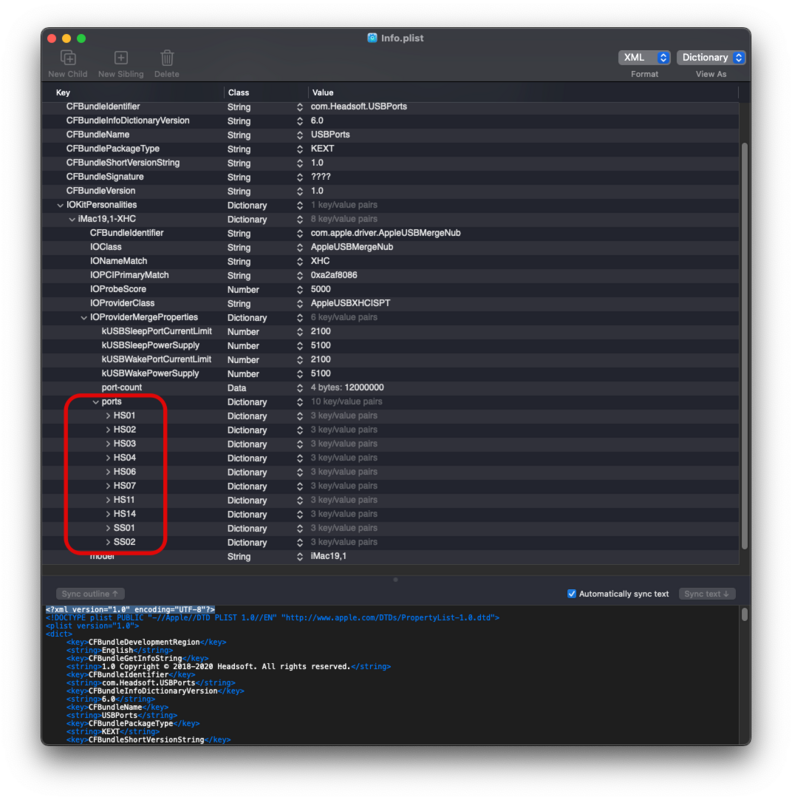
Task: Open the Dictionary View As dropdown
Action: click(711, 58)
